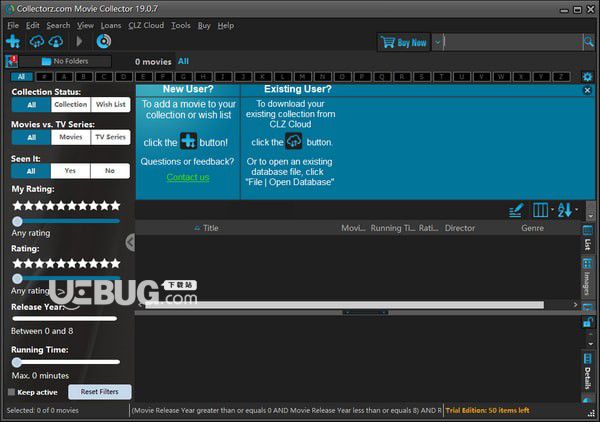Click the collection icon with red badge
Viewport: 600px width, 422px height.
[11, 61]
